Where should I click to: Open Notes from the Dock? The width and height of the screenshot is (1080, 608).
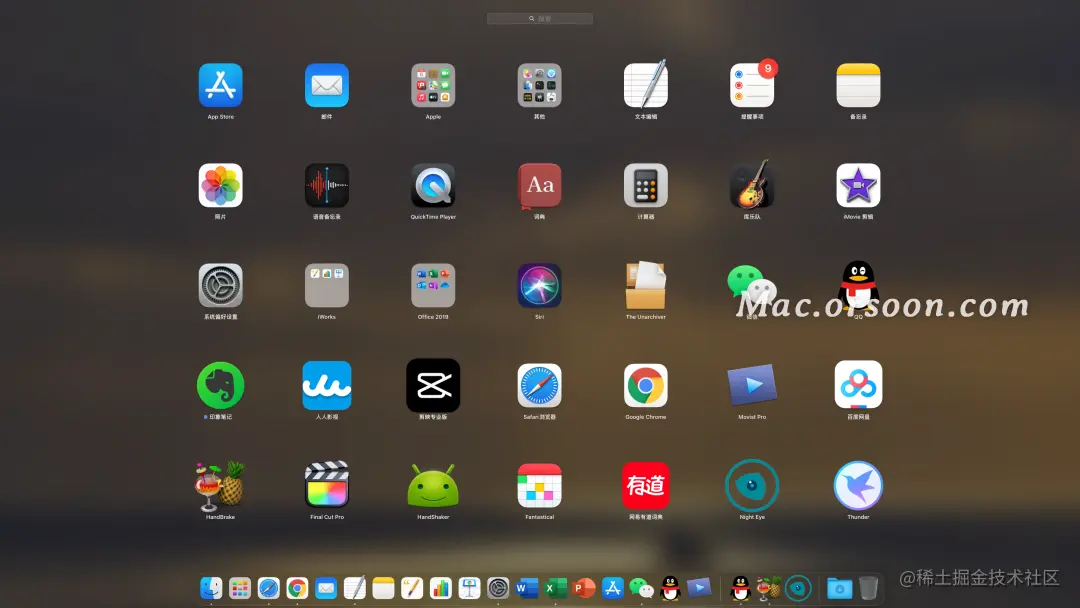point(383,588)
